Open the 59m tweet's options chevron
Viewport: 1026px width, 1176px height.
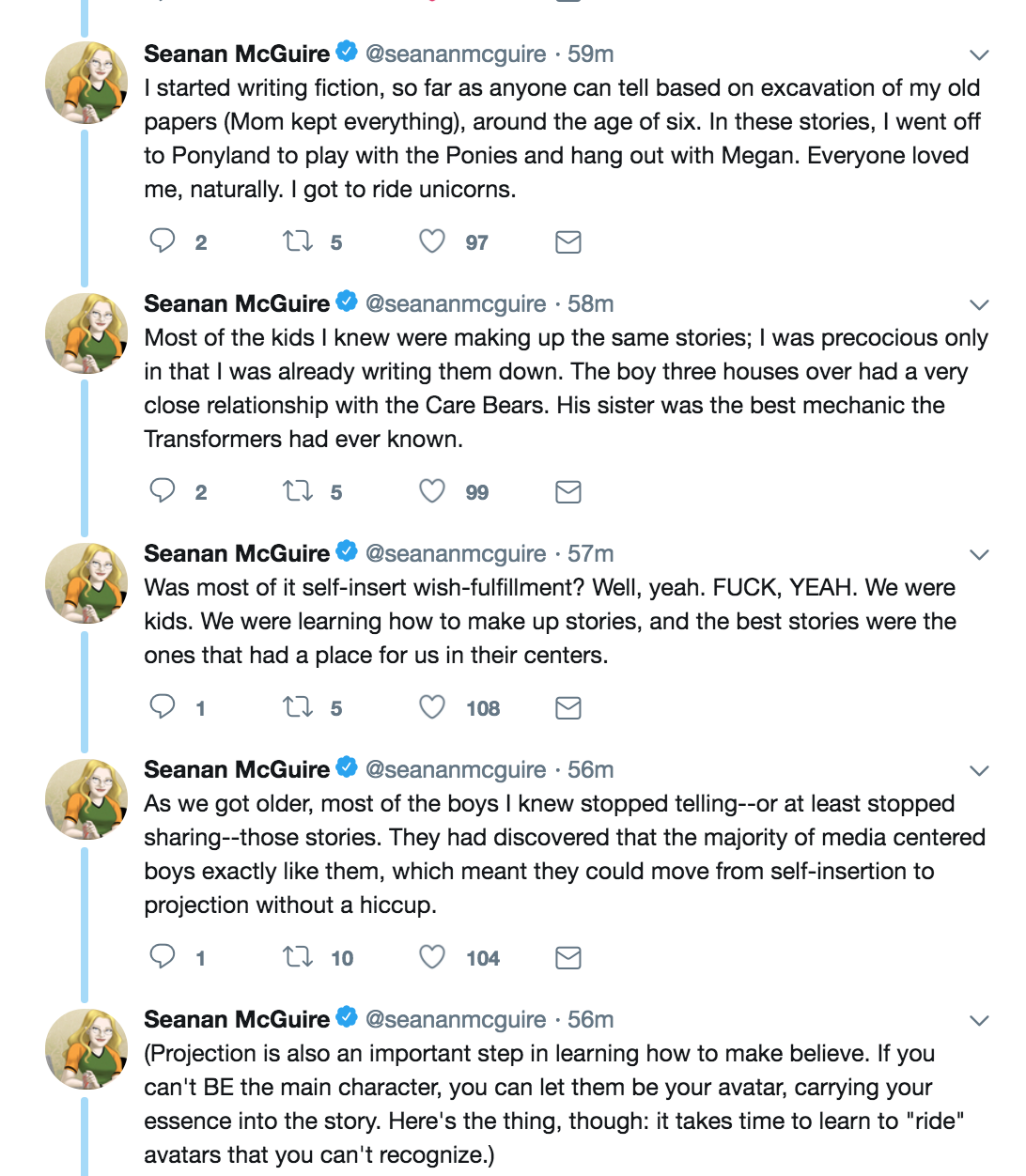point(979,55)
